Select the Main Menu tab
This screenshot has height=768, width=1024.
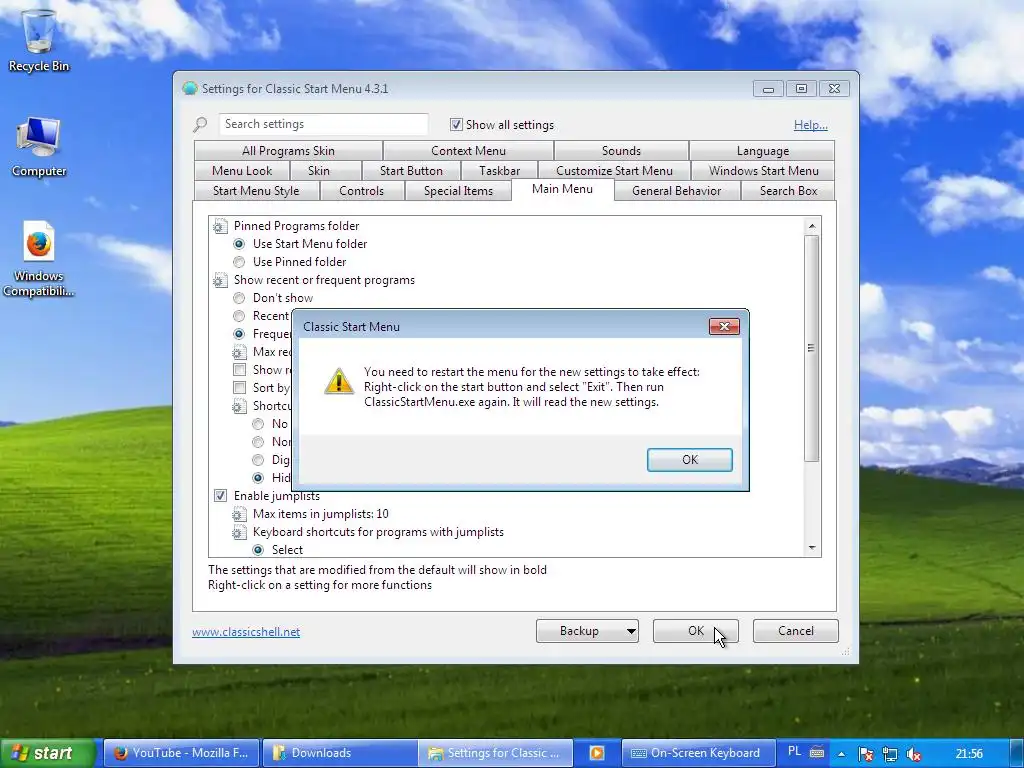[x=562, y=189]
